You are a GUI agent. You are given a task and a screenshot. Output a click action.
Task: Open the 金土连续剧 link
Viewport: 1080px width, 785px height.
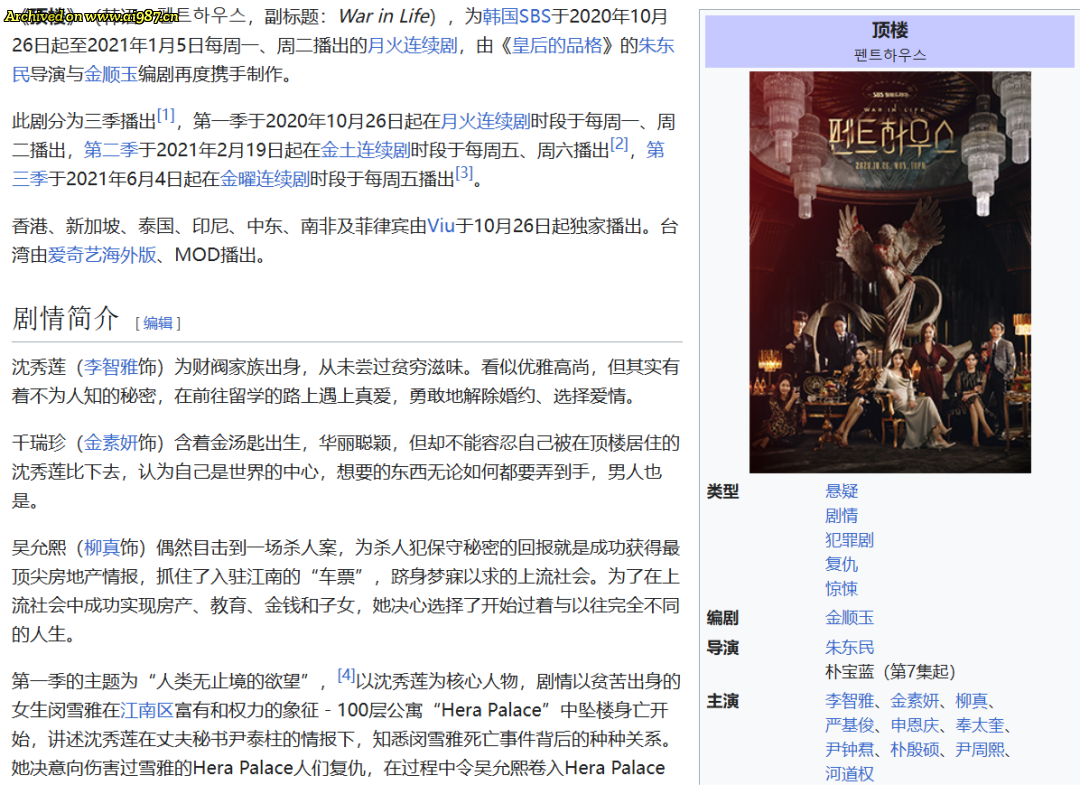365,149
